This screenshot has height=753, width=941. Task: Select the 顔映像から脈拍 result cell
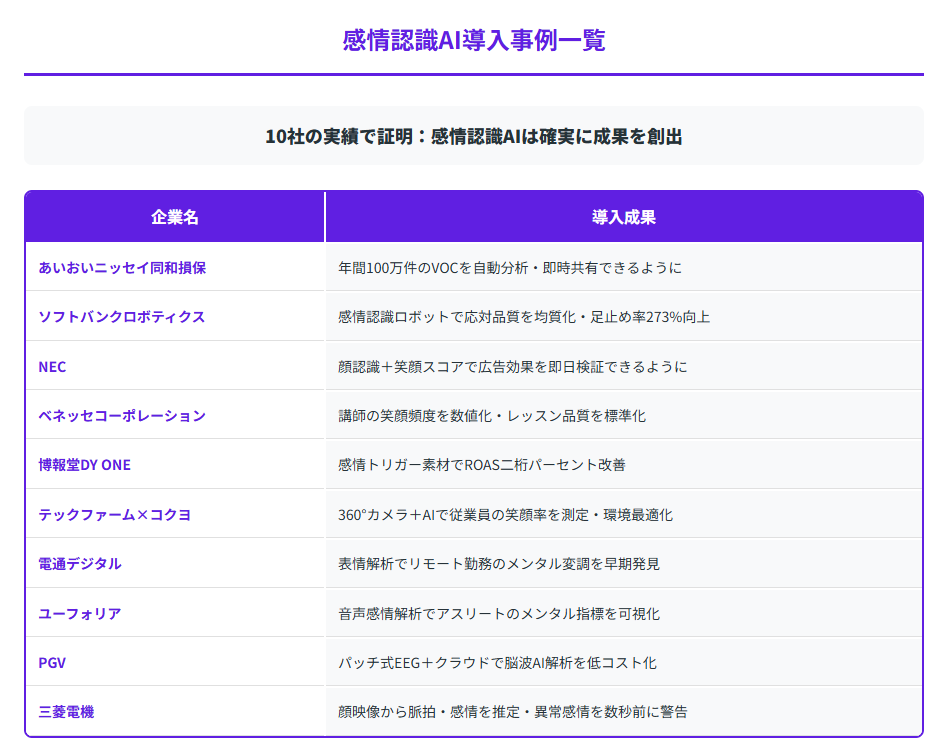click(512, 712)
